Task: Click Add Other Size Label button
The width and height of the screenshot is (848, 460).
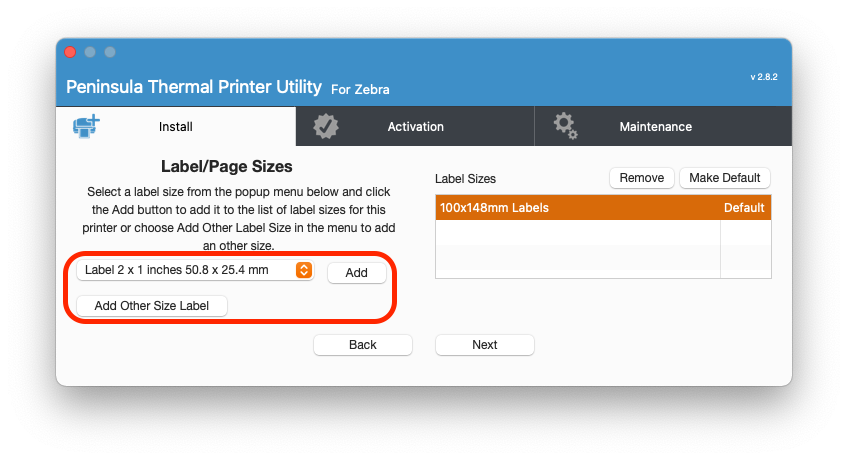Action: [151, 305]
